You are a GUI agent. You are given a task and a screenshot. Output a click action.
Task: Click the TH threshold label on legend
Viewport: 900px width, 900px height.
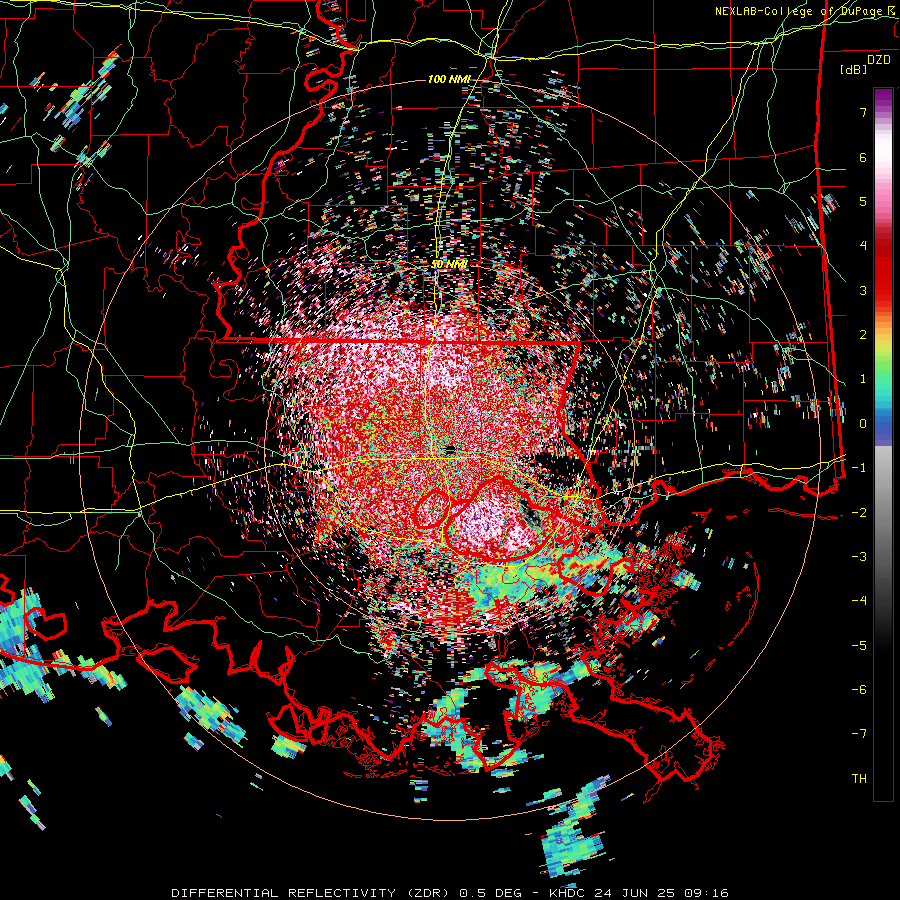[859, 779]
